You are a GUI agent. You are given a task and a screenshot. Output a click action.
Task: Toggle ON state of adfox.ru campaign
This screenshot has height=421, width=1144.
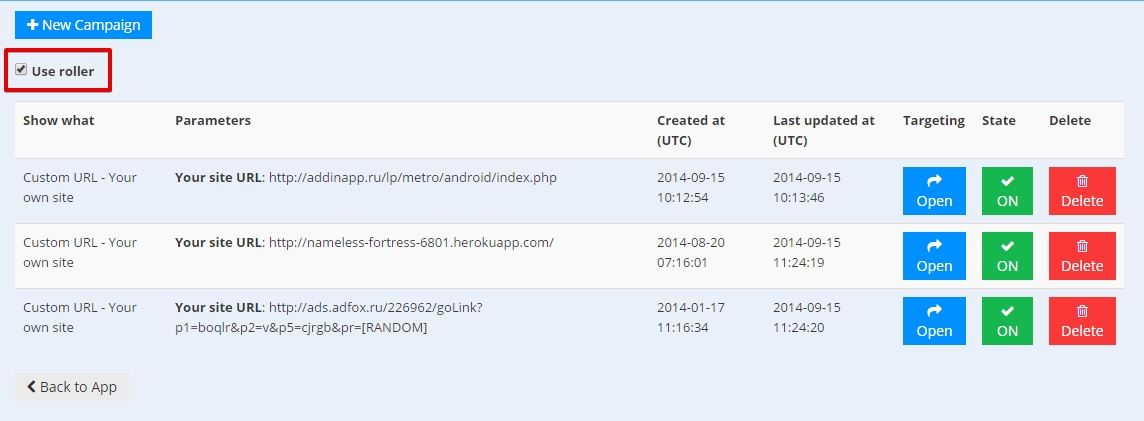[x=1007, y=321]
